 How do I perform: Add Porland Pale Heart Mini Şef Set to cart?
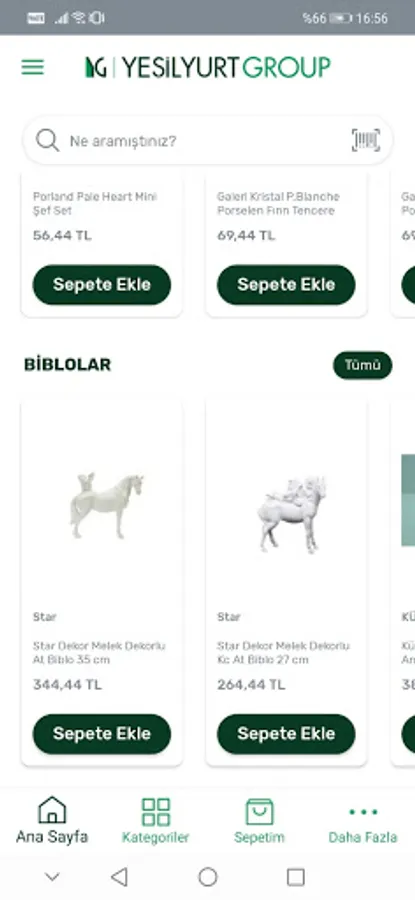(x=102, y=285)
